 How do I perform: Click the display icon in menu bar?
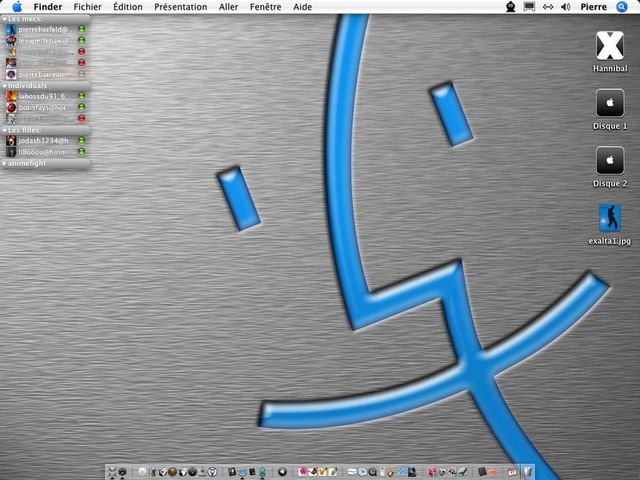point(529,7)
